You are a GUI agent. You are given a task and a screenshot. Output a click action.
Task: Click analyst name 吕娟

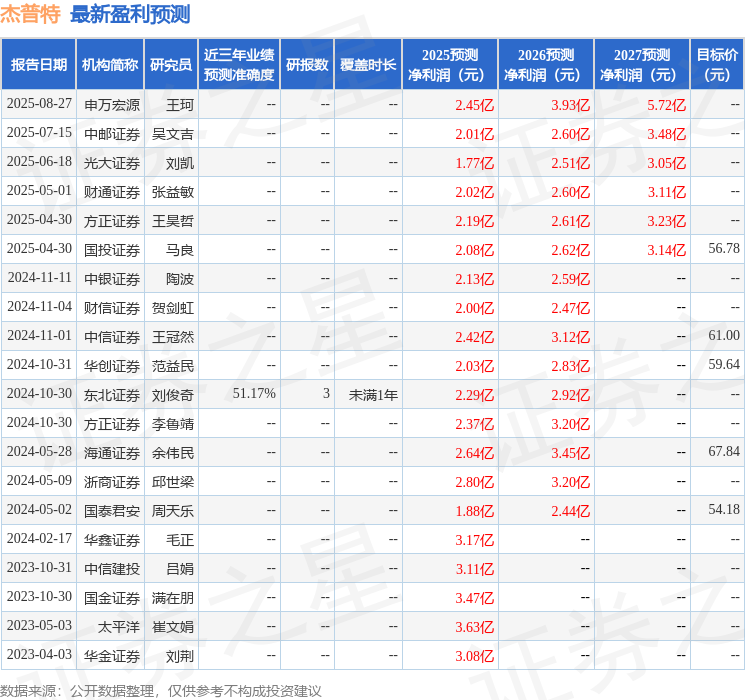tap(180, 569)
